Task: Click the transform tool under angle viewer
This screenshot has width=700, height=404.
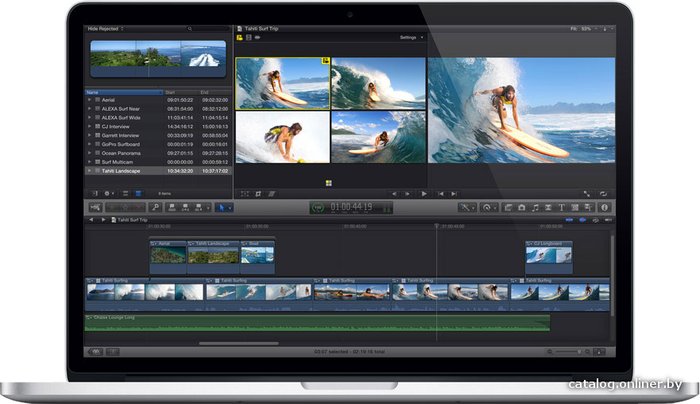Action: (245, 194)
